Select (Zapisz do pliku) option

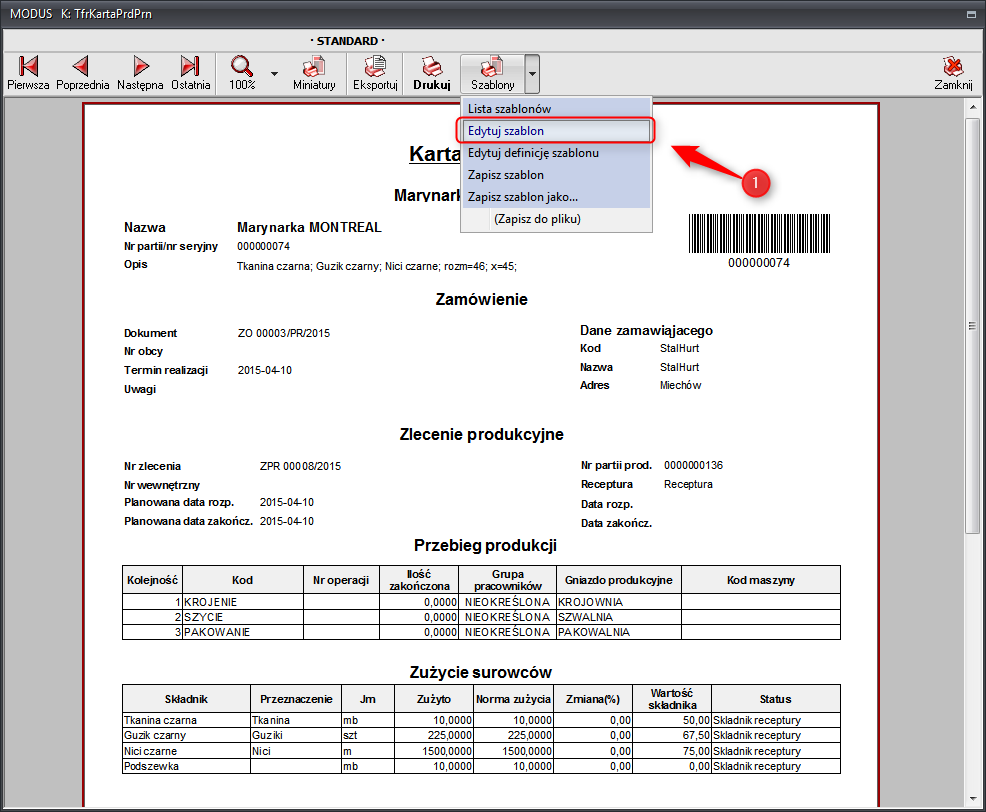pos(536,219)
